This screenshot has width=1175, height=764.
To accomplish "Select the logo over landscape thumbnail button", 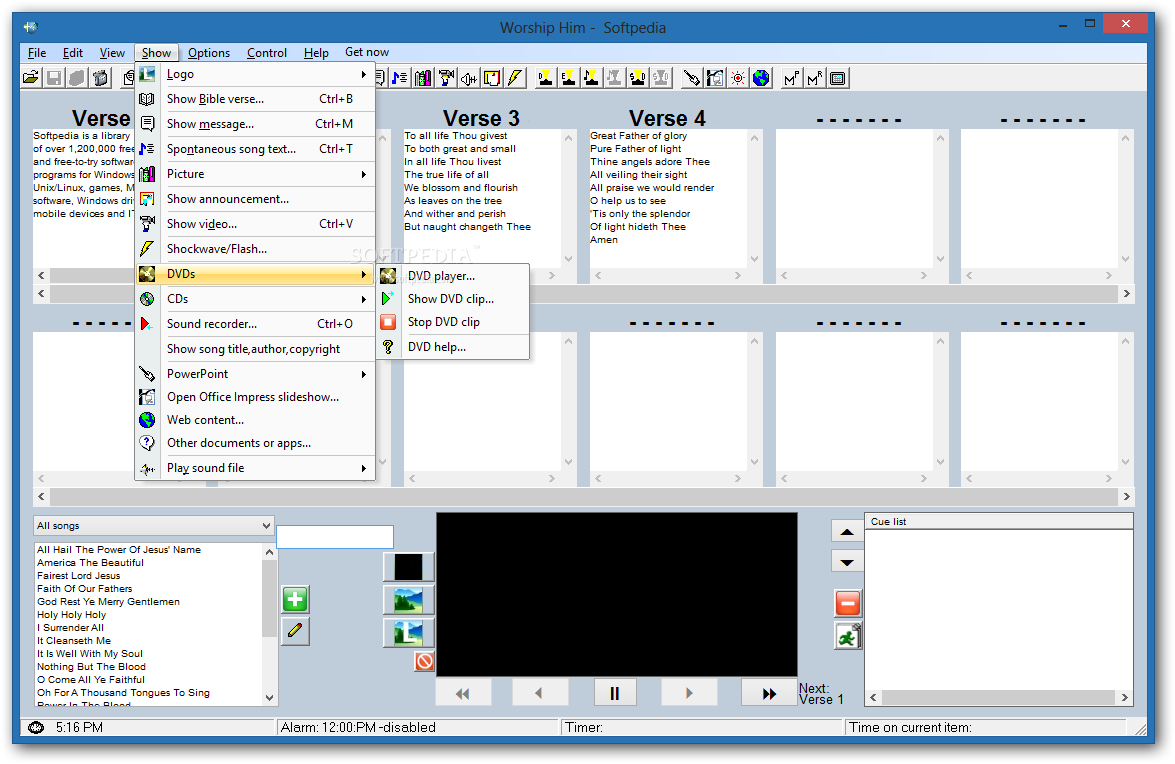I will point(408,633).
